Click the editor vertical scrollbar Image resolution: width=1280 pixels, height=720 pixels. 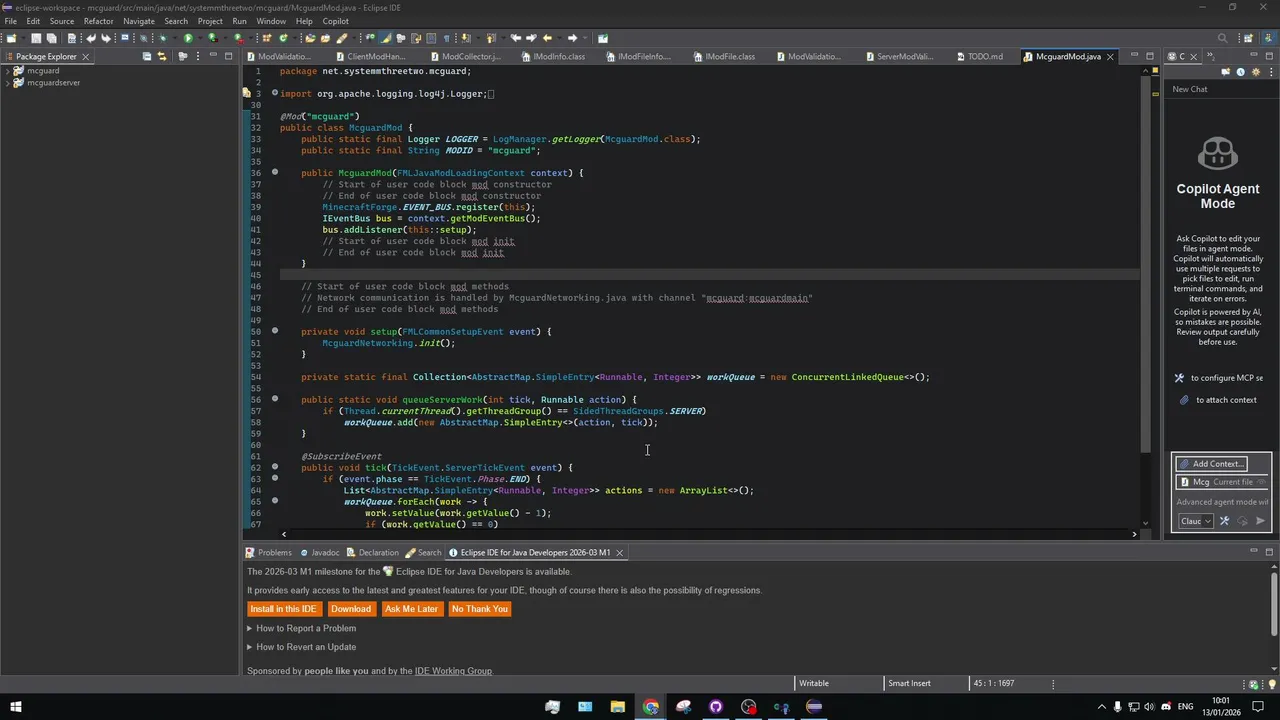point(1146,265)
